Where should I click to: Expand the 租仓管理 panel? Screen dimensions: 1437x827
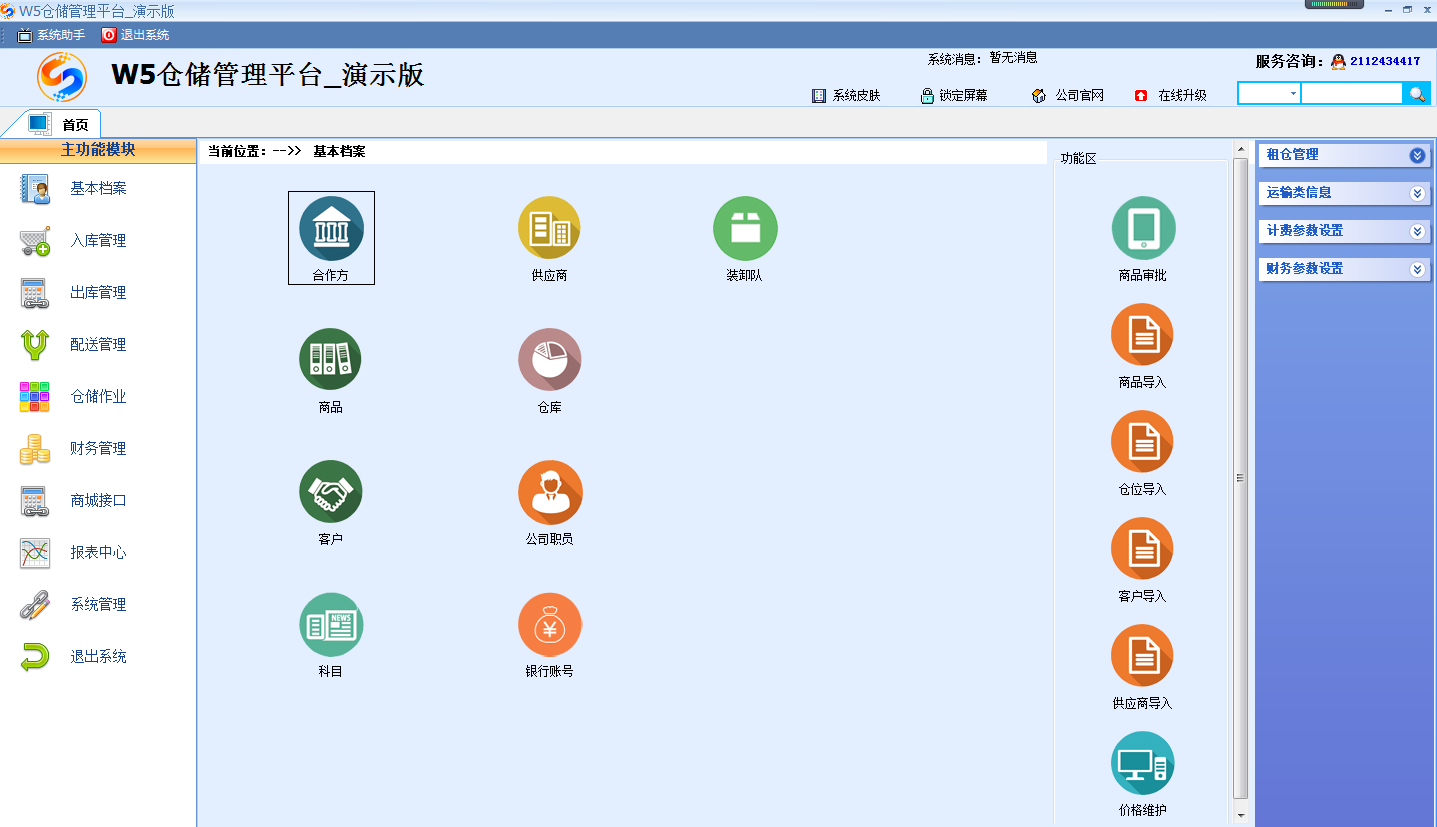tap(1416, 155)
